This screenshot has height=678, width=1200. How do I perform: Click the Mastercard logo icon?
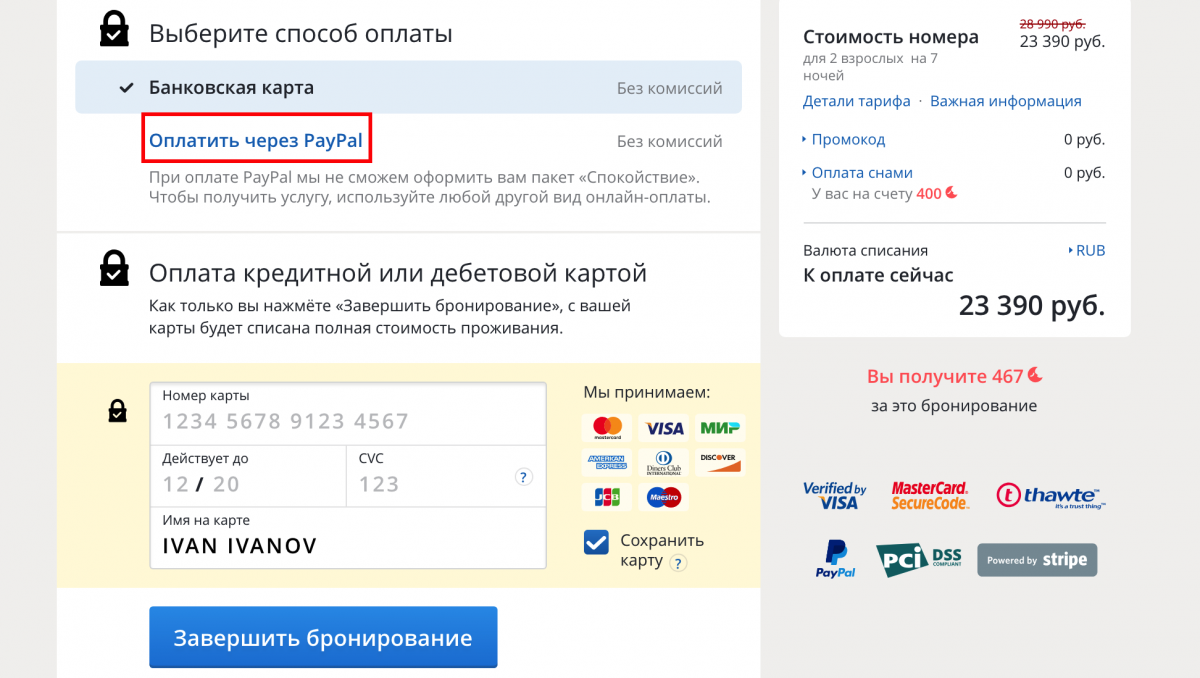[x=607, y=428]
